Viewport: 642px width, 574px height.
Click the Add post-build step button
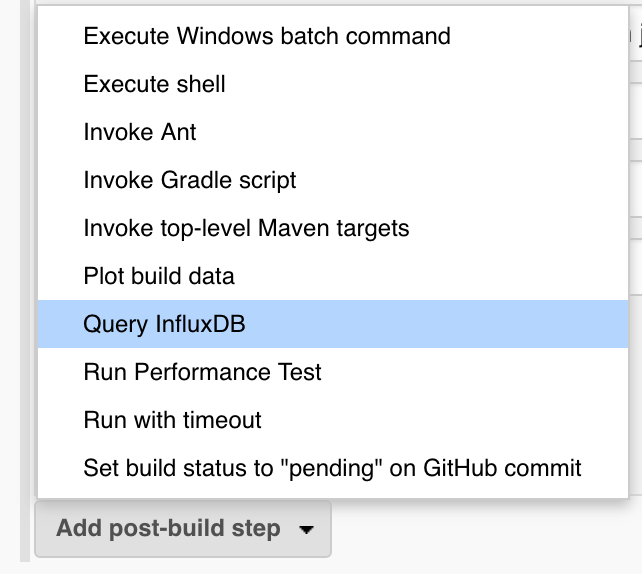(x=168, y=528)
